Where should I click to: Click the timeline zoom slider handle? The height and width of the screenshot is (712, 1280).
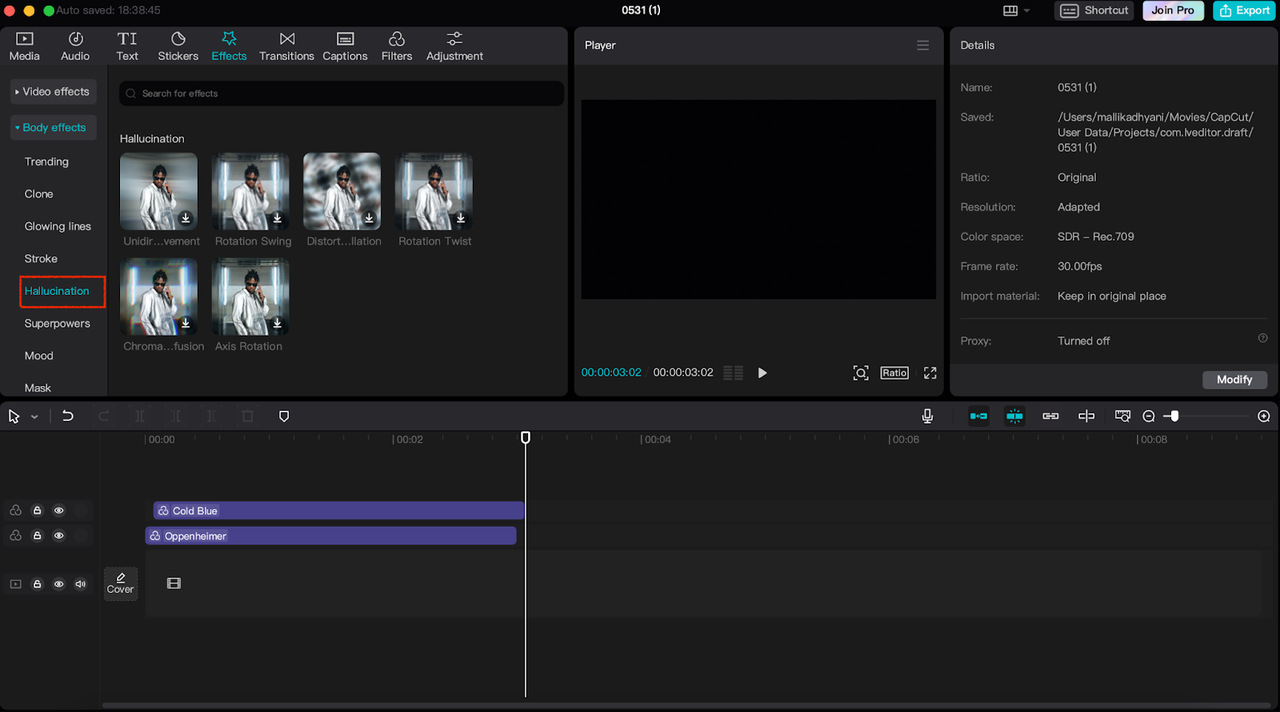(x=1174, y=416)
